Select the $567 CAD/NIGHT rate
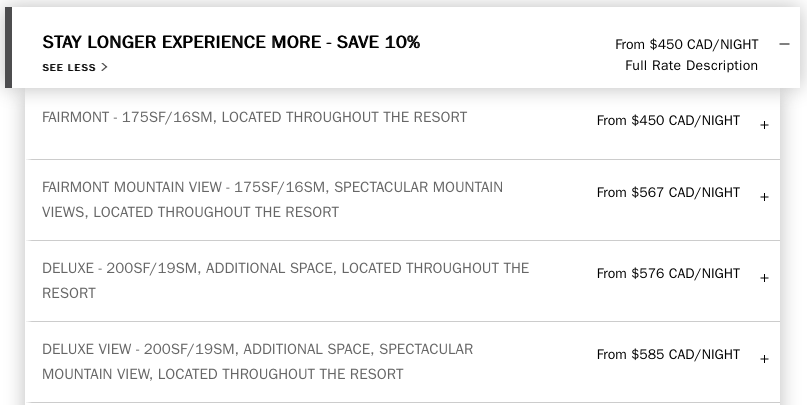Viewport: 807px width, 405px height. click(x=668, y=193)
